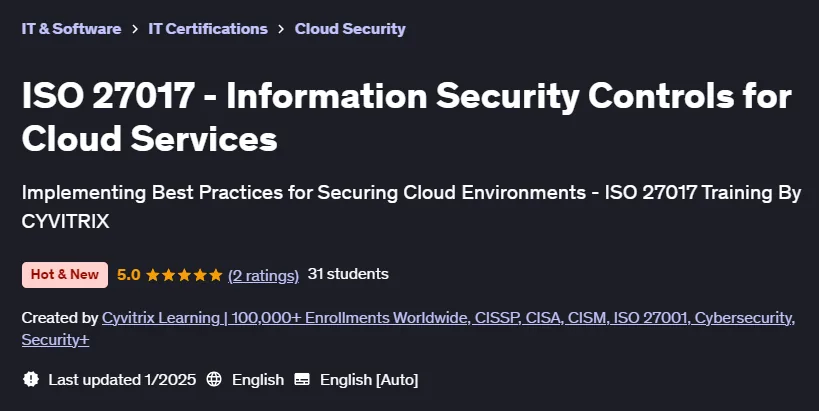Click the English [Auto] captions text
819x411 pixels.
[369, 380]
